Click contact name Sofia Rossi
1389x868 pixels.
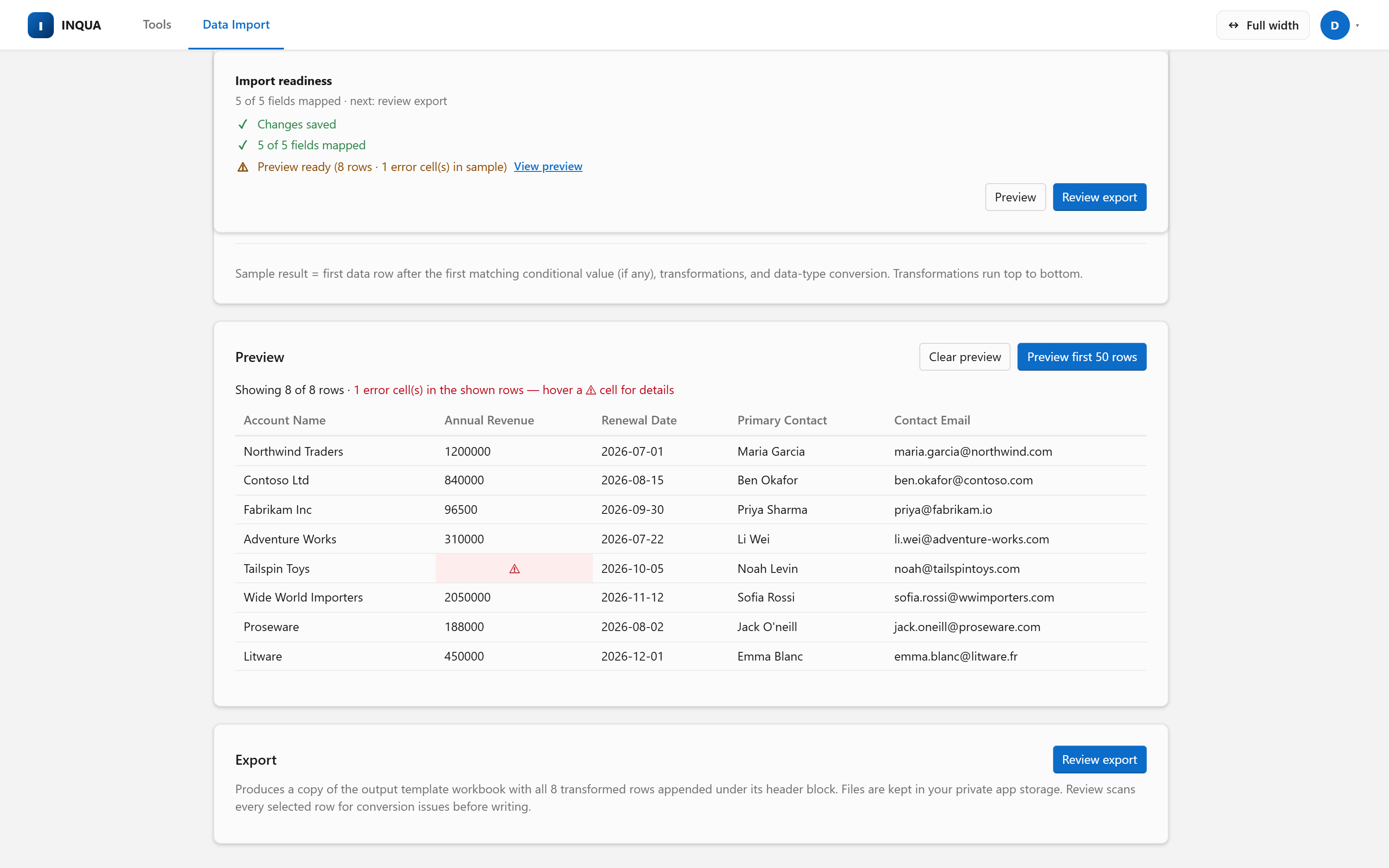[x=766, y=597]
